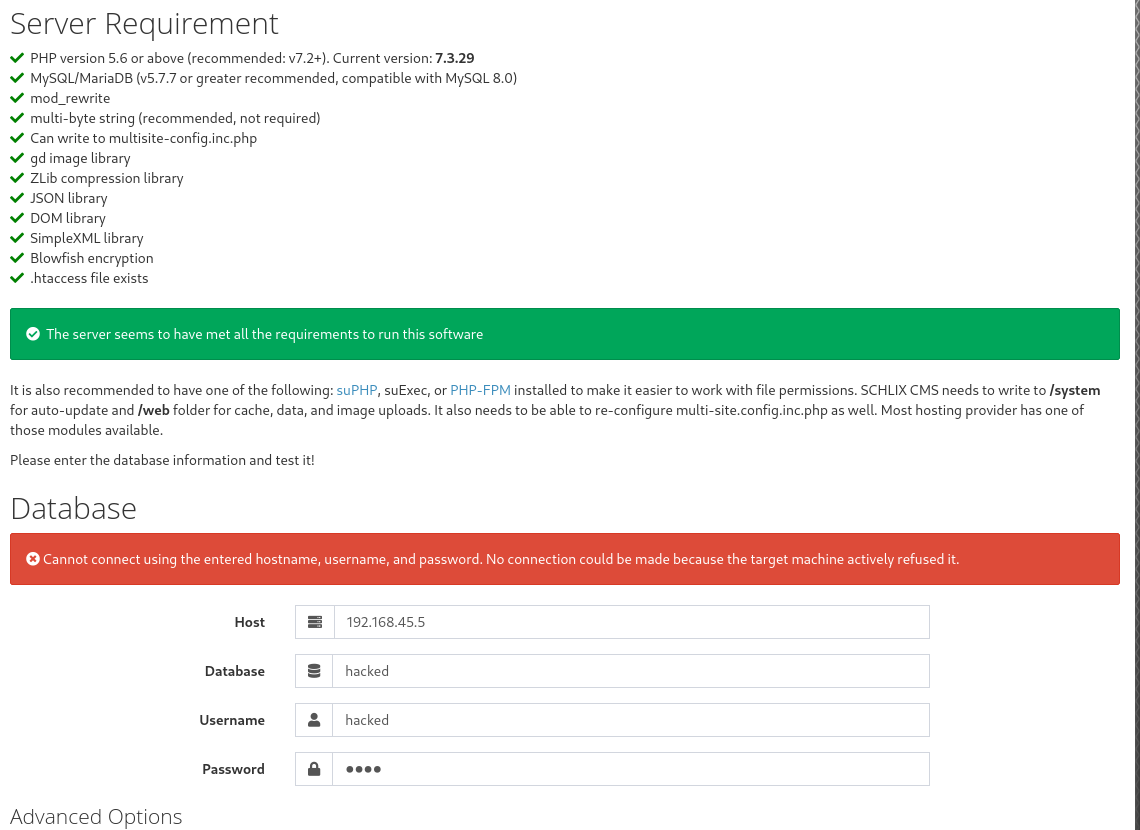
Task: Click the green check beside .htaccess file exists
Action: click(16, 278)
